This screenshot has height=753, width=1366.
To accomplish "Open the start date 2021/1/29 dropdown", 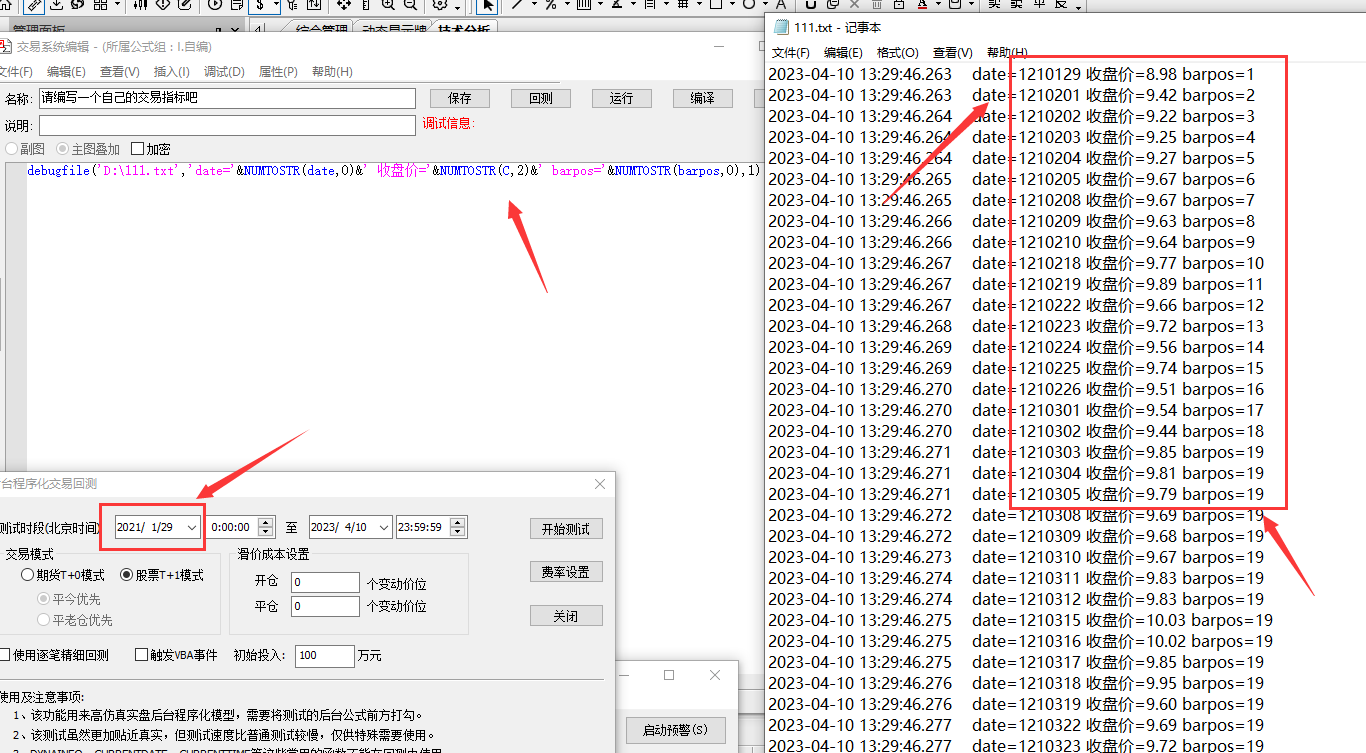I will pos(191,527).
